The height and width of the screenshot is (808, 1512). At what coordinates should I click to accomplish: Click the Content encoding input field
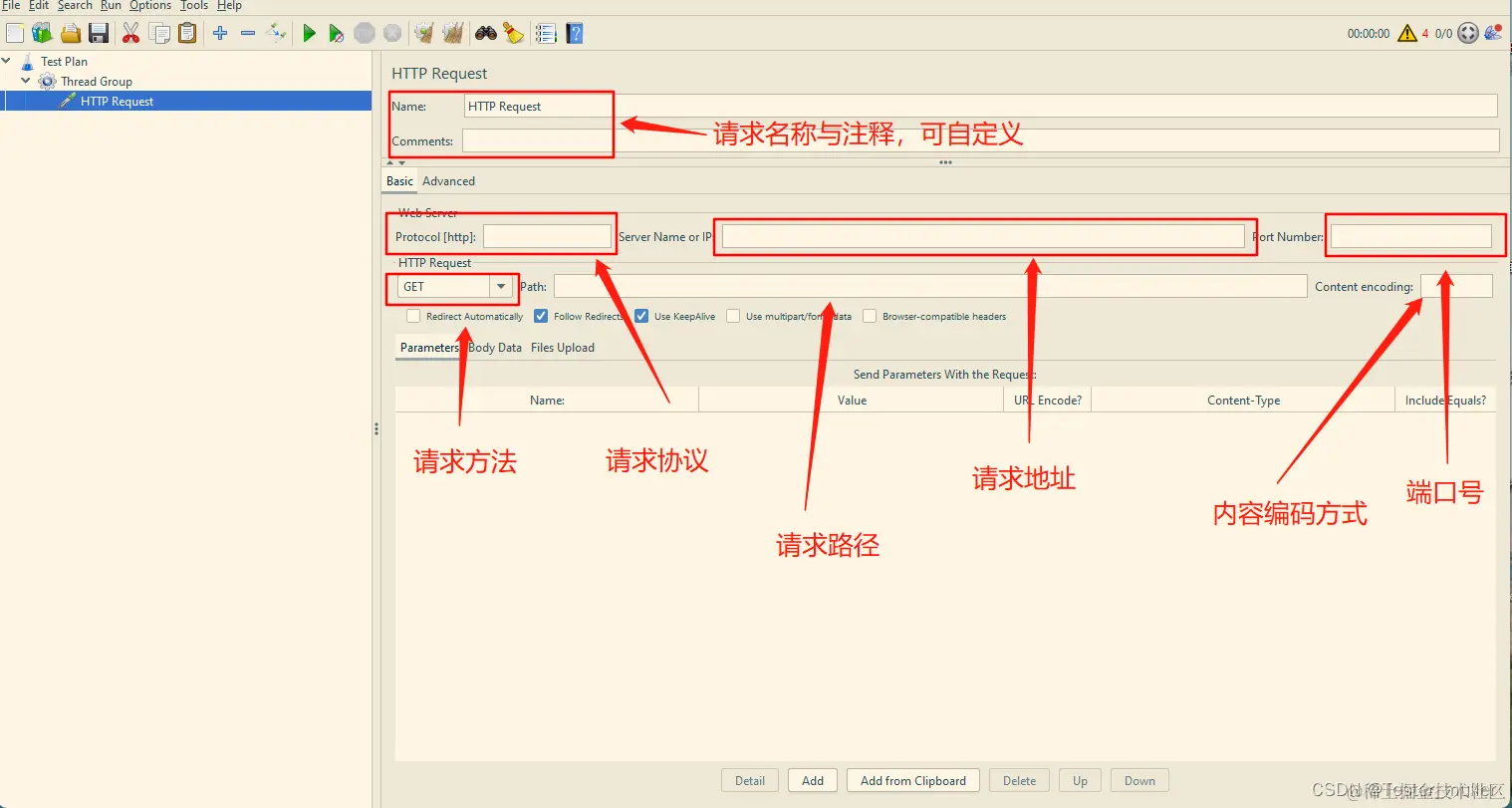tap(1456, 287)
